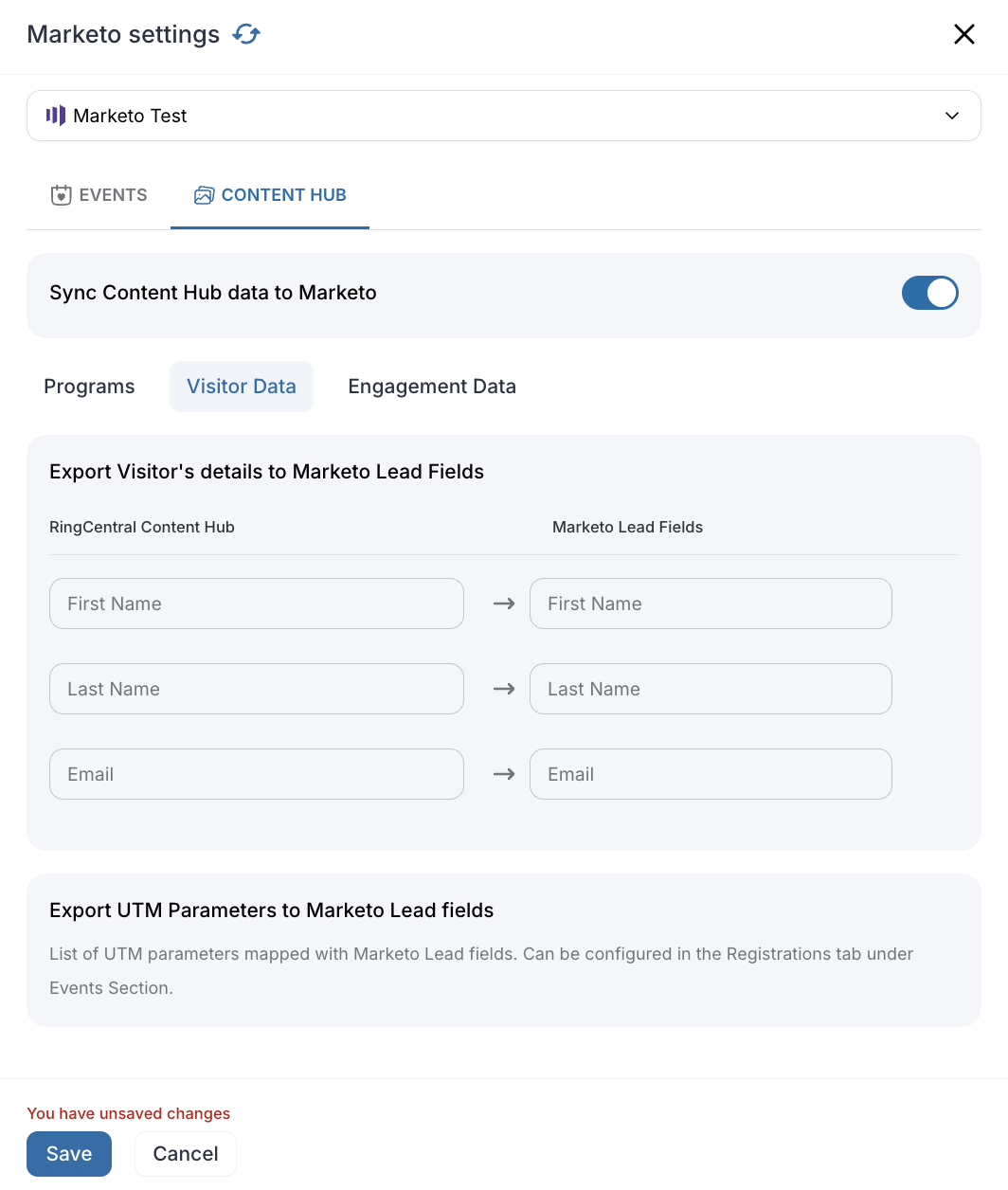This screenshot has width=1008, height=1190.
Task: Click the sync refresh icon beside Marketo settings
Action: [246, 34]
